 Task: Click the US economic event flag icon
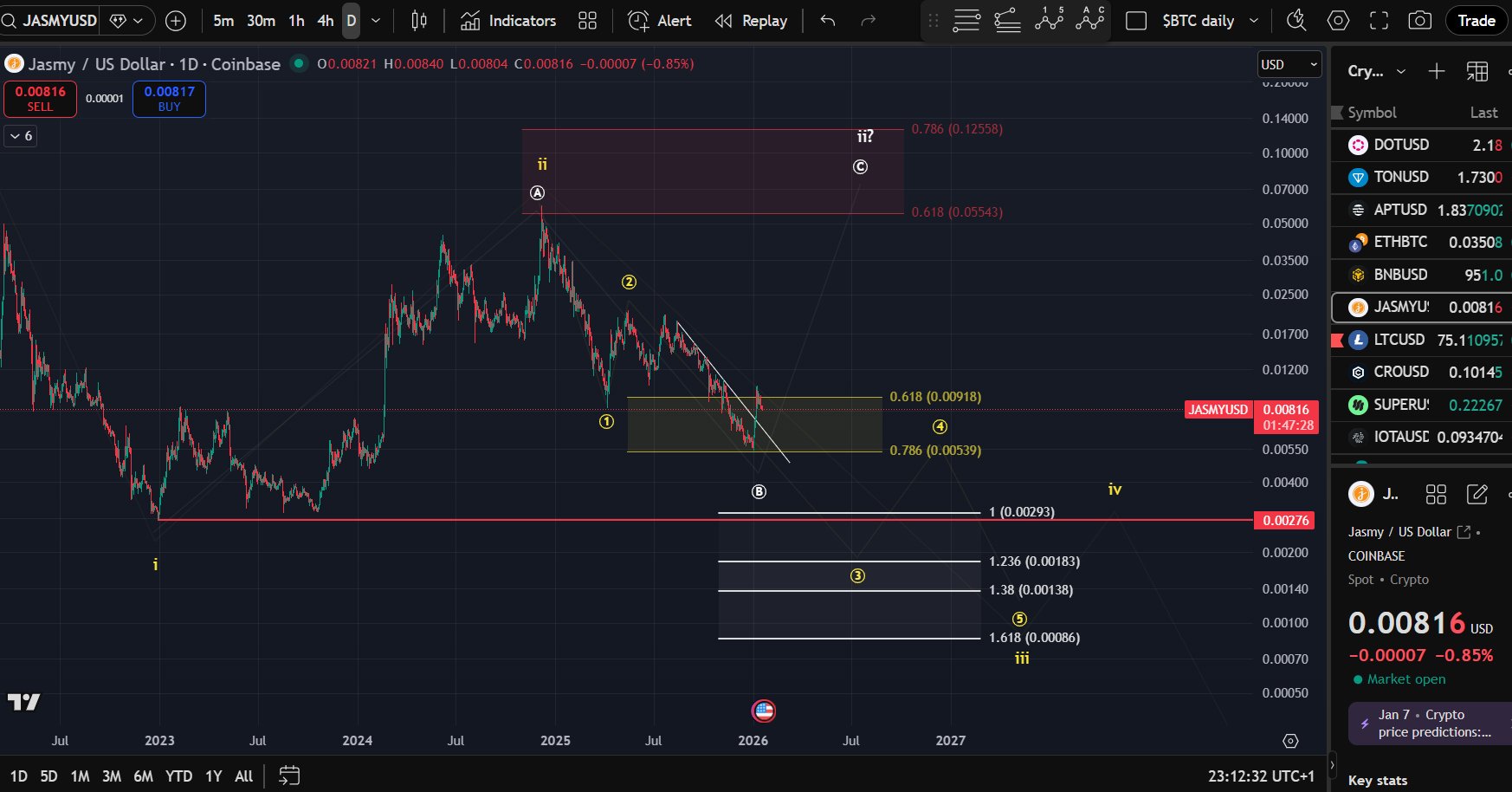pyautogui.click(x=763, y=711)
